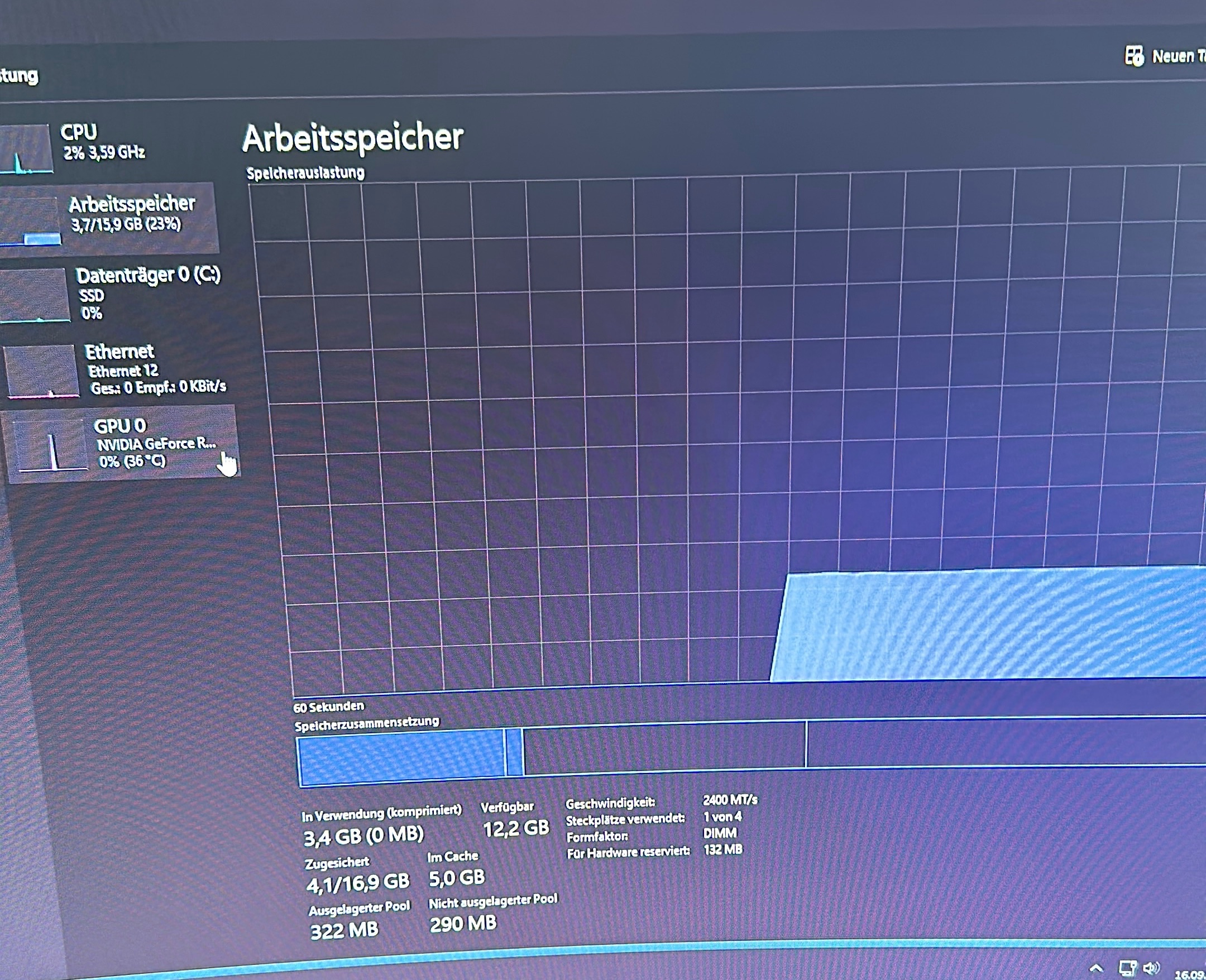Screen dimensions: 1206x980
Task: Select GPU 0 NVIDIA GeForce entry
Action: pos(154,443)
